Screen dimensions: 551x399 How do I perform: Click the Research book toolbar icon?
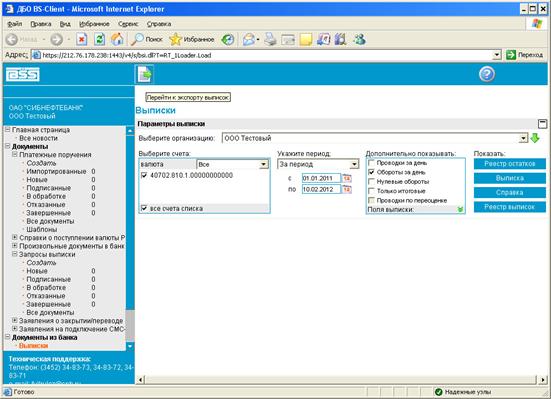tap(341, 39)
